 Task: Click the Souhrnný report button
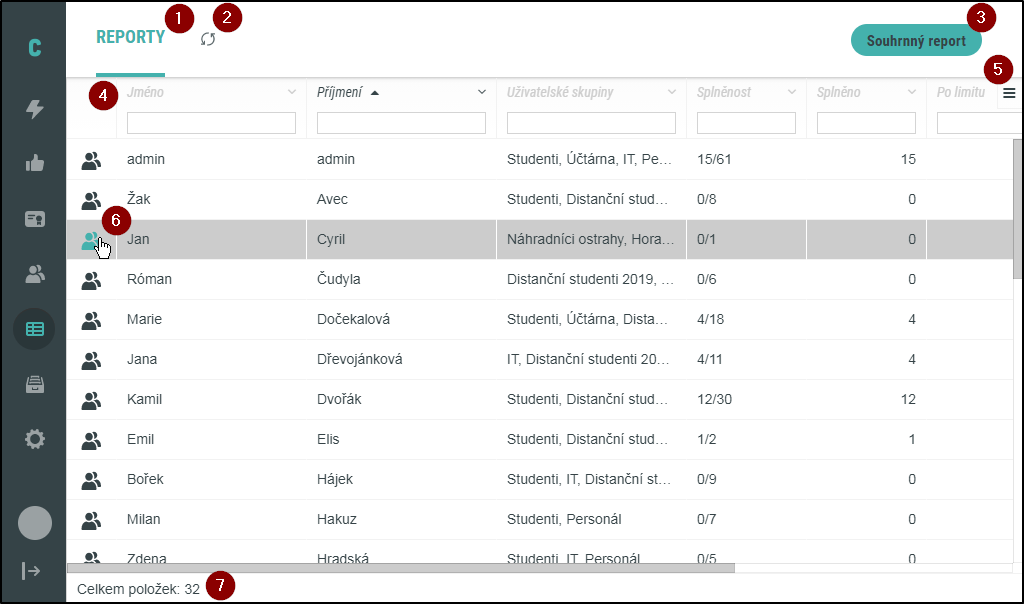pos(916,41)
